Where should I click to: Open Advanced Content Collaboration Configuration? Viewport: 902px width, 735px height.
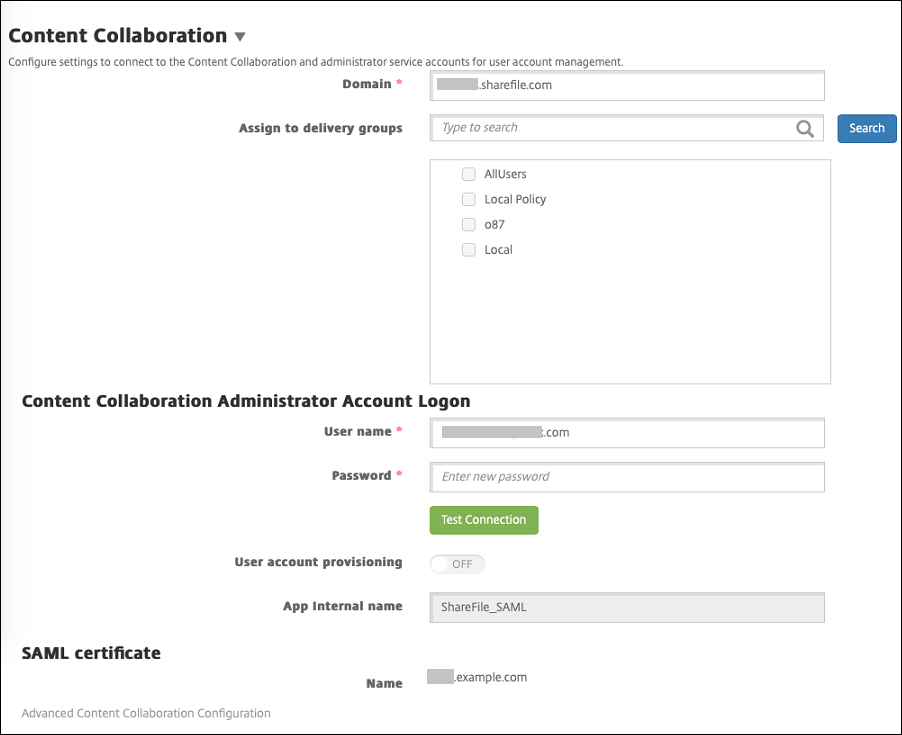(x=146, y=713)
